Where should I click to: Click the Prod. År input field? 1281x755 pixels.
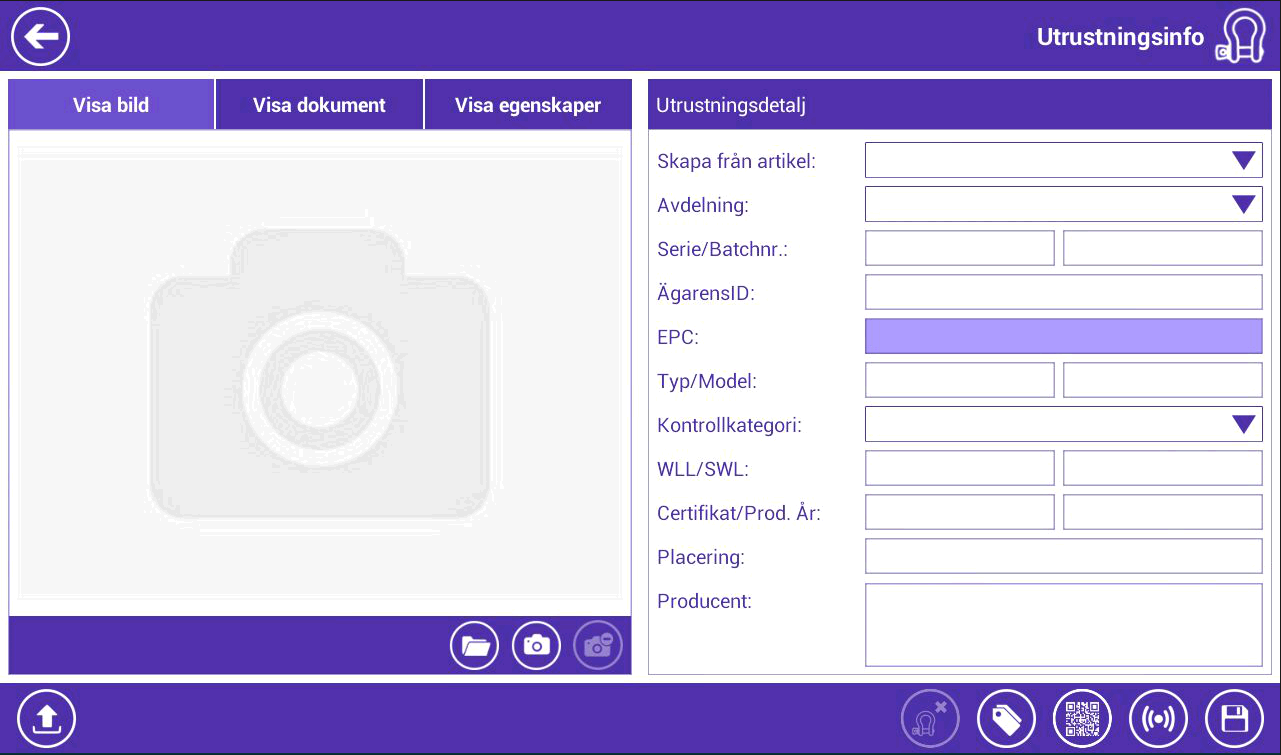pyautogui.click(x=1162, y=512)
